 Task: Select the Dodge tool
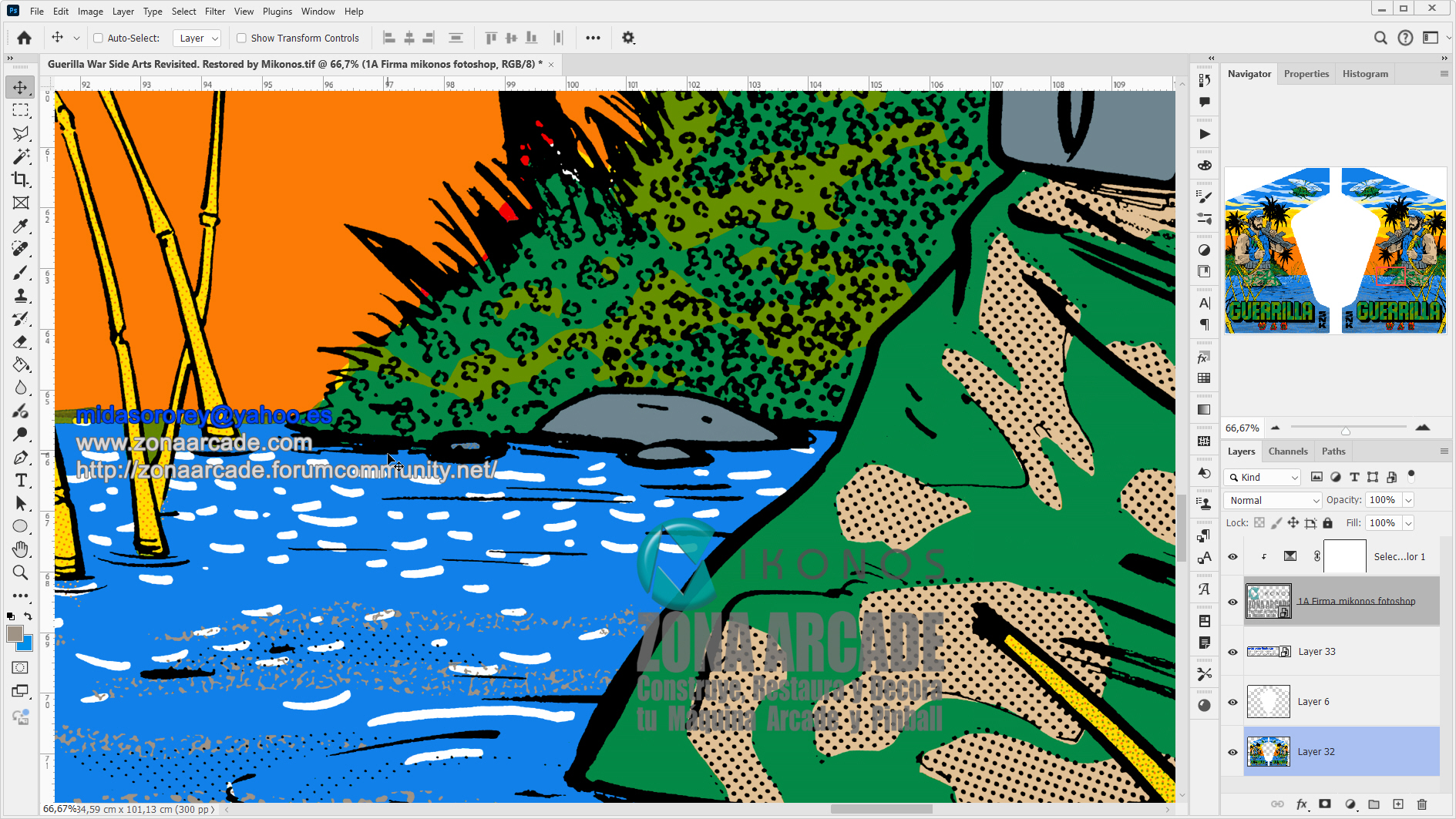coord(21,435)
